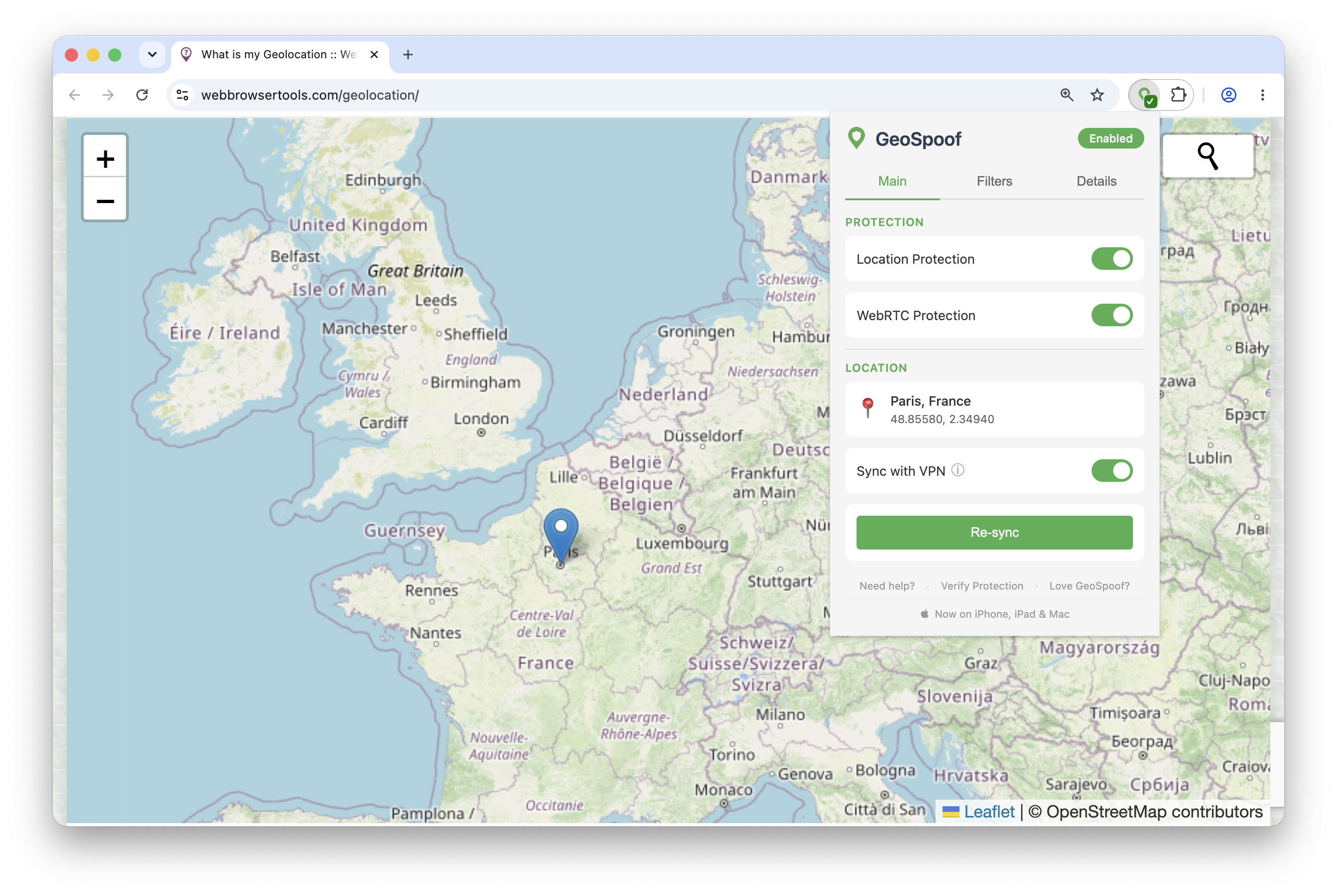Click the Manchester label on the map
The width and height of the screenshot is (1337, 896).
[364, 329]
